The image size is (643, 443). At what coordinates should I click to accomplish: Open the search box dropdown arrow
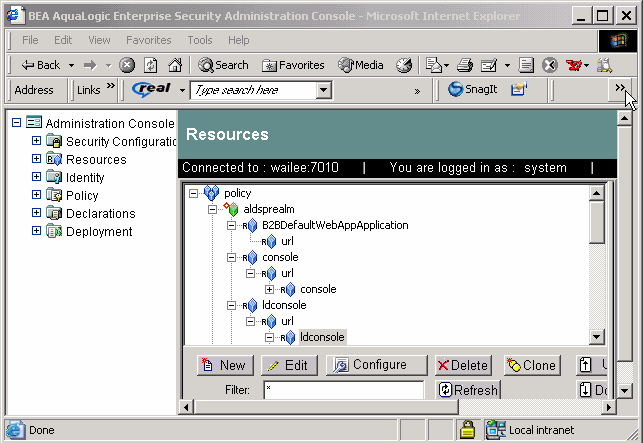324,90
